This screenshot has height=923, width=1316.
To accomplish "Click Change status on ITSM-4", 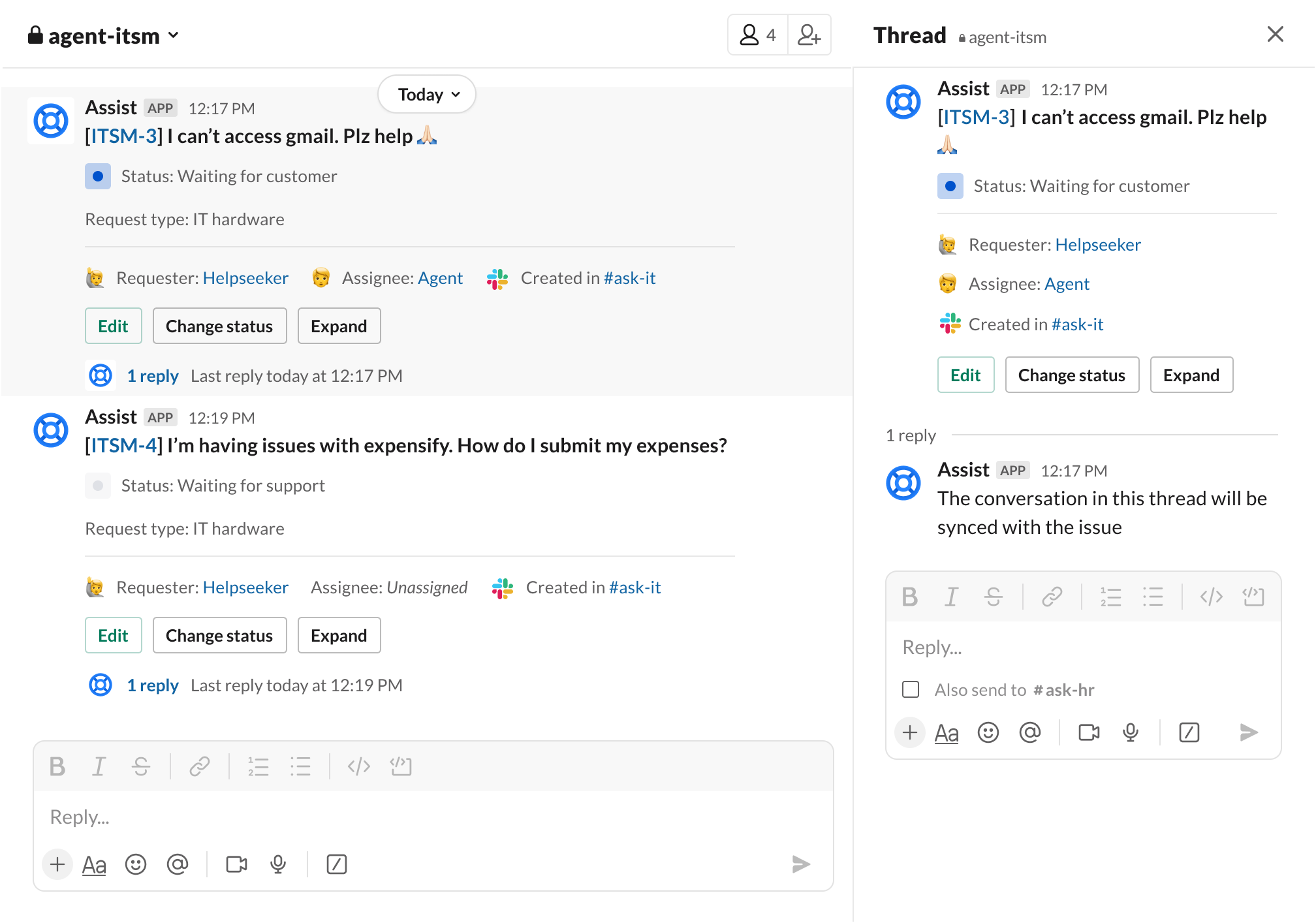I will [219, 635].
